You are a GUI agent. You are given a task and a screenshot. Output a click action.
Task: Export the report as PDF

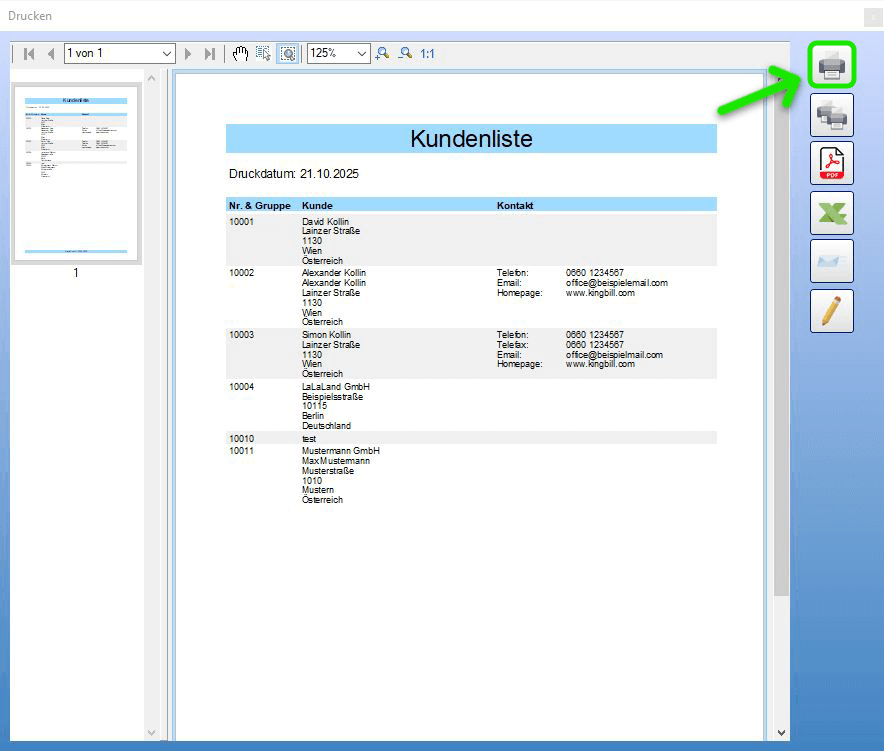831,163
